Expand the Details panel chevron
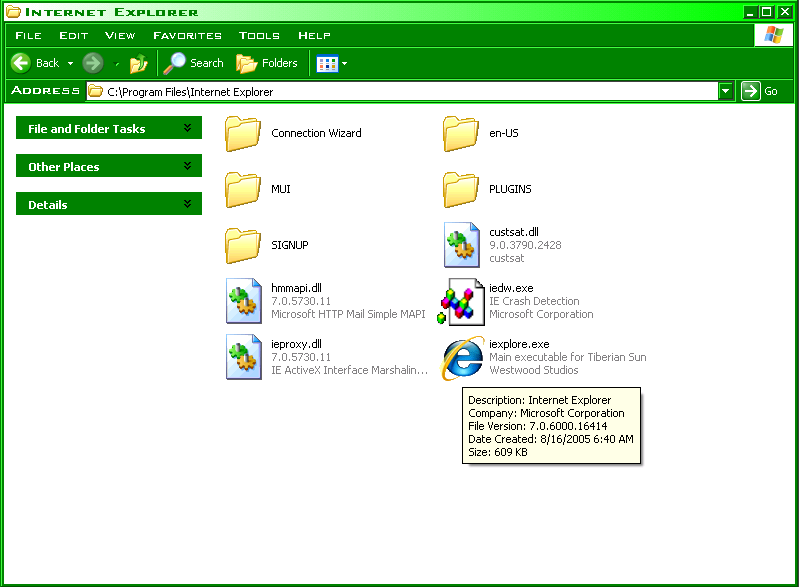Screen dimensions: 799x587 click(188, 204)
